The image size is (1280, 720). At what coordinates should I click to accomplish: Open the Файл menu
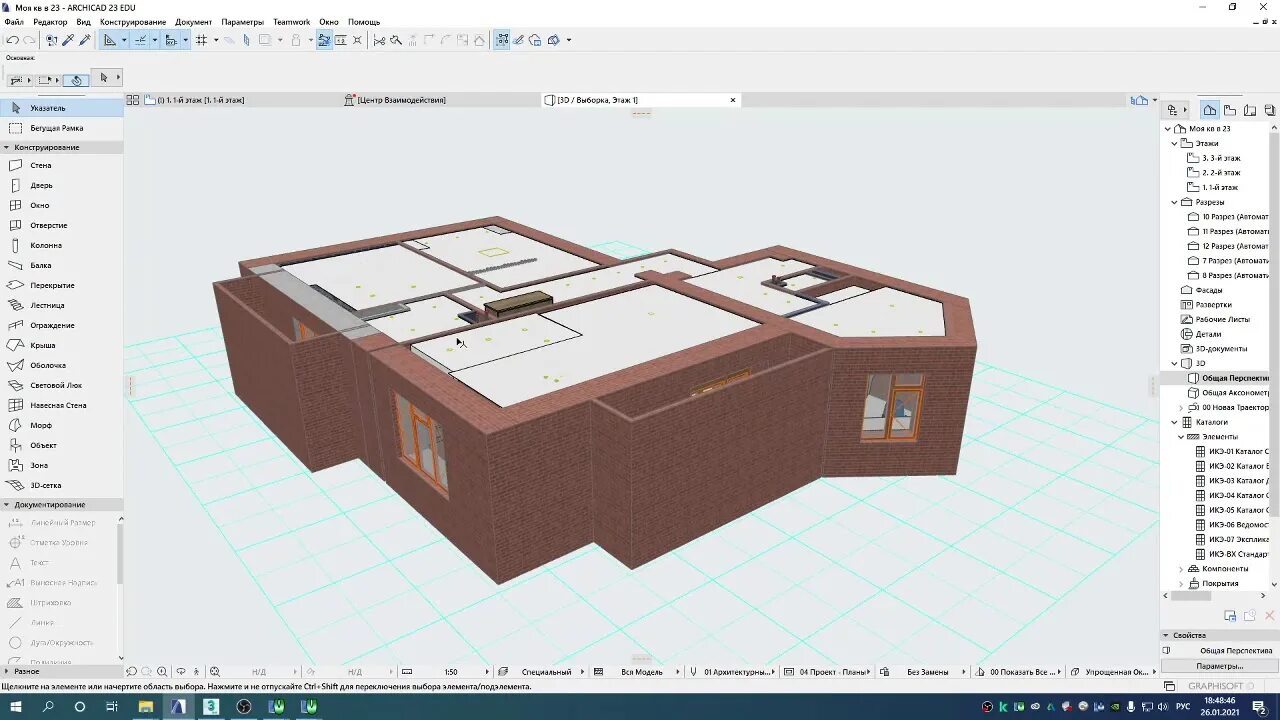13,22
